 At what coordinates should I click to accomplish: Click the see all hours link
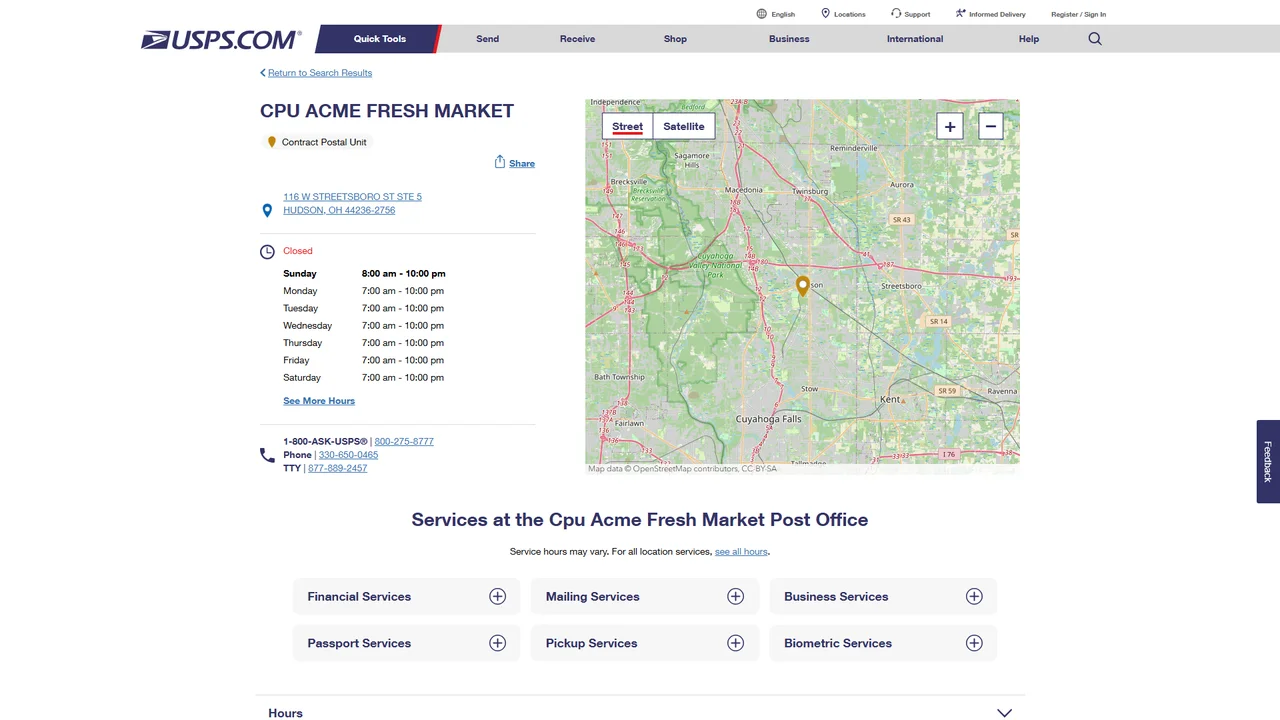(x=741, y=552)
